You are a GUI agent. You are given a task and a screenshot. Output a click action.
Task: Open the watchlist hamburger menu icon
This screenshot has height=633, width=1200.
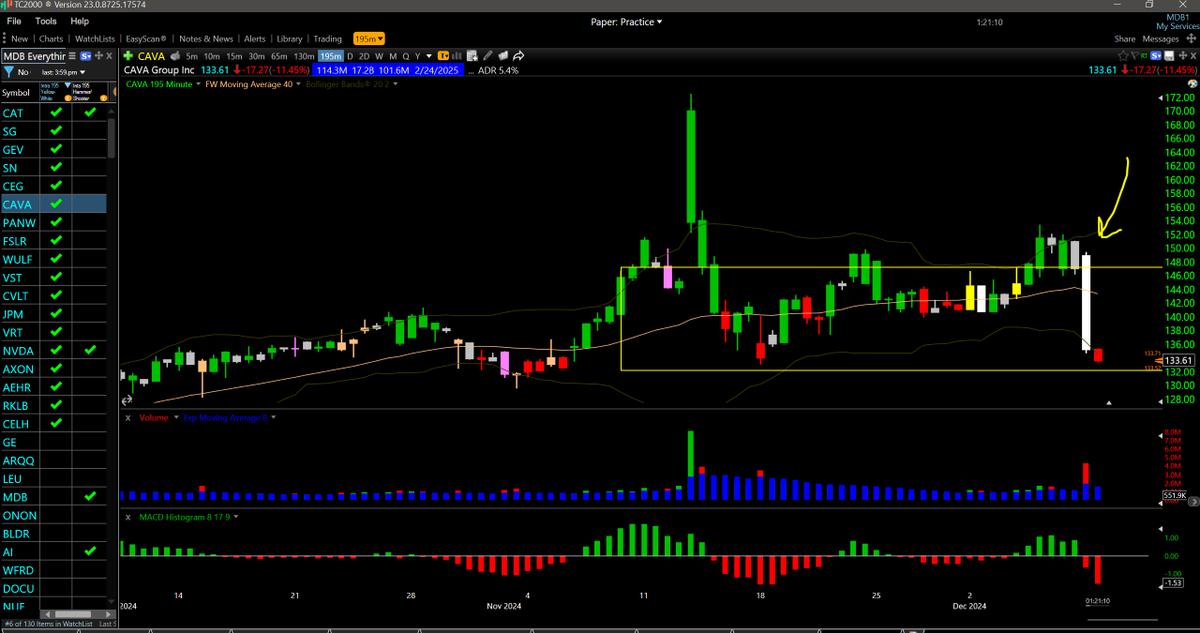72,56
